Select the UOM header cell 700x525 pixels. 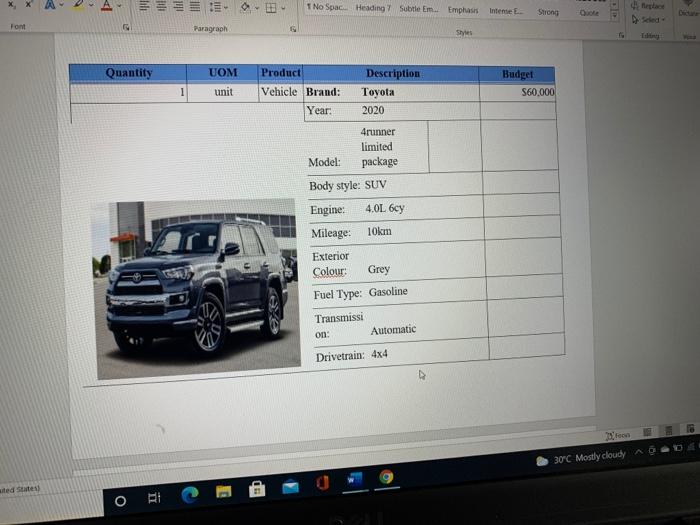pos(223,73)
